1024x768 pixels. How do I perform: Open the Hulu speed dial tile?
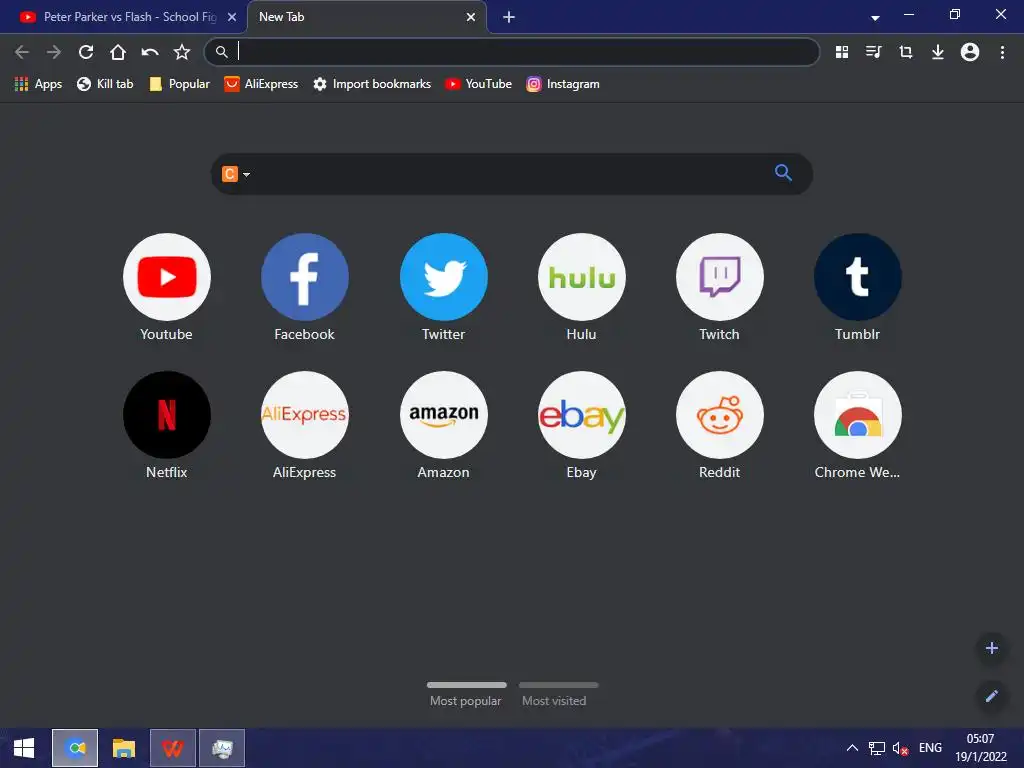pos(581,287)
